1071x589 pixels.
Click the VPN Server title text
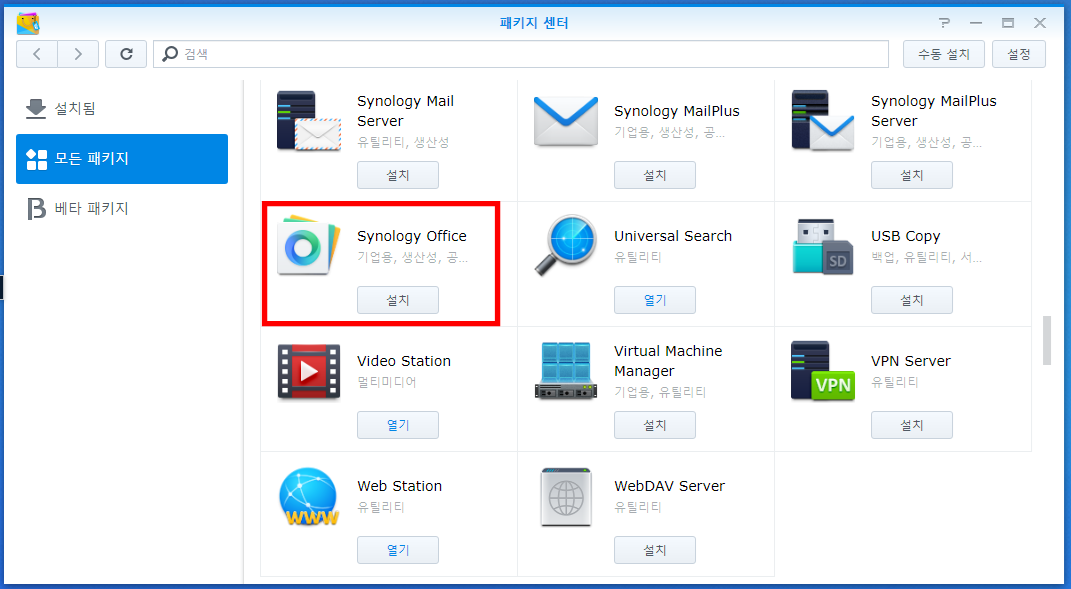(910, 361)
